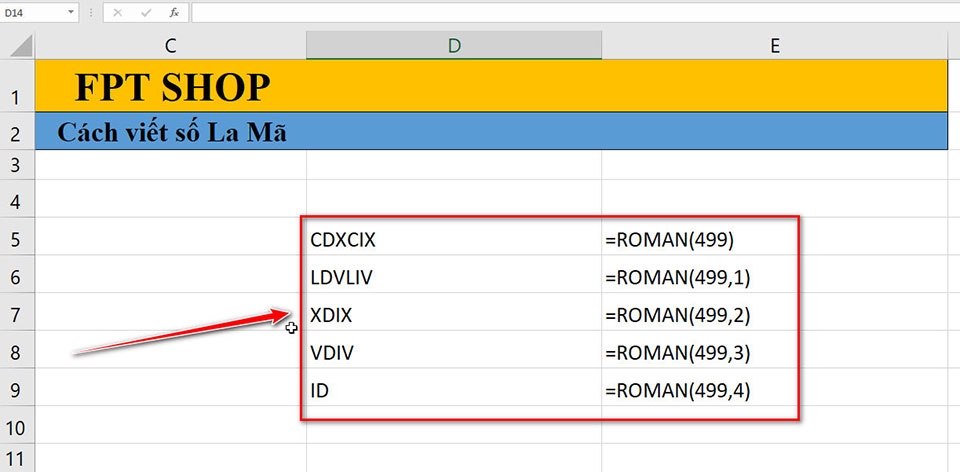
Task: Select cell containing VDIV
Action: (x=454, y=349)
